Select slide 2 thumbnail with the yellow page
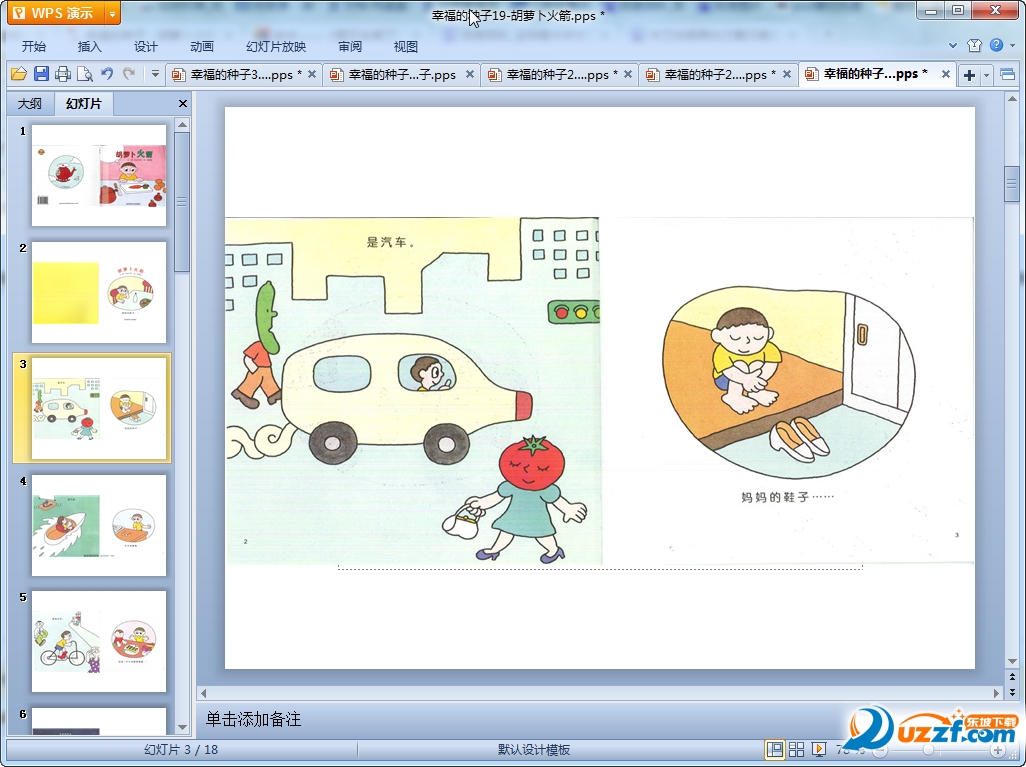1026x767 pixels. coord(99,292)
